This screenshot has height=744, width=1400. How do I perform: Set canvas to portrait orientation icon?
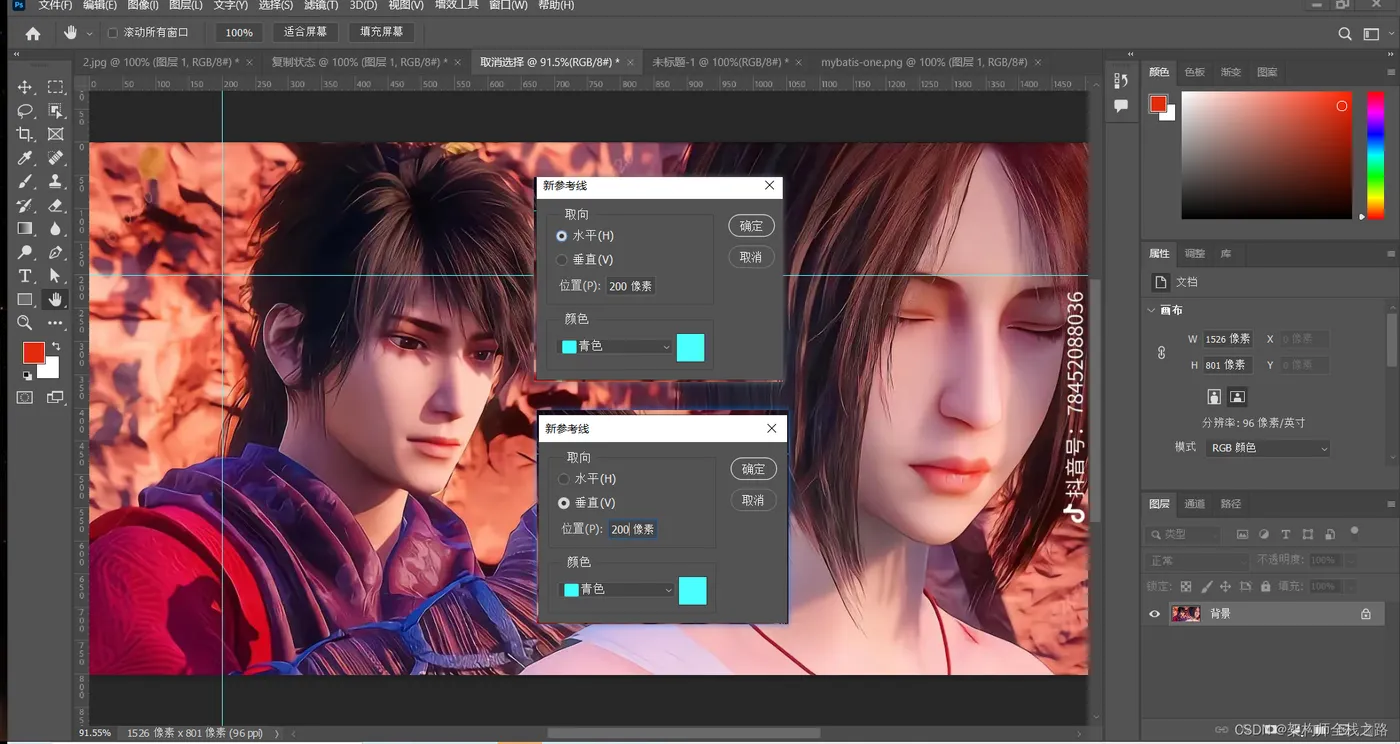pyautogui.click(x=1214, y=397)
